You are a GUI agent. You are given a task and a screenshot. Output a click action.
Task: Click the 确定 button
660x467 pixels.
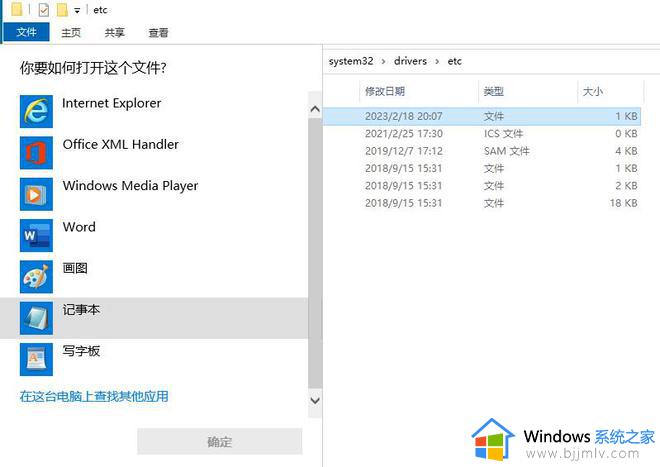tap(220, 441)
